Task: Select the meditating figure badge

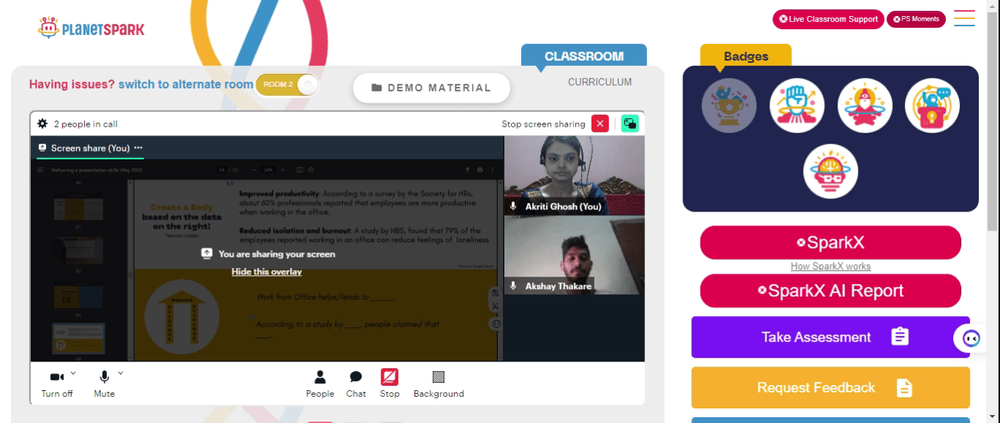Action: 865,106
